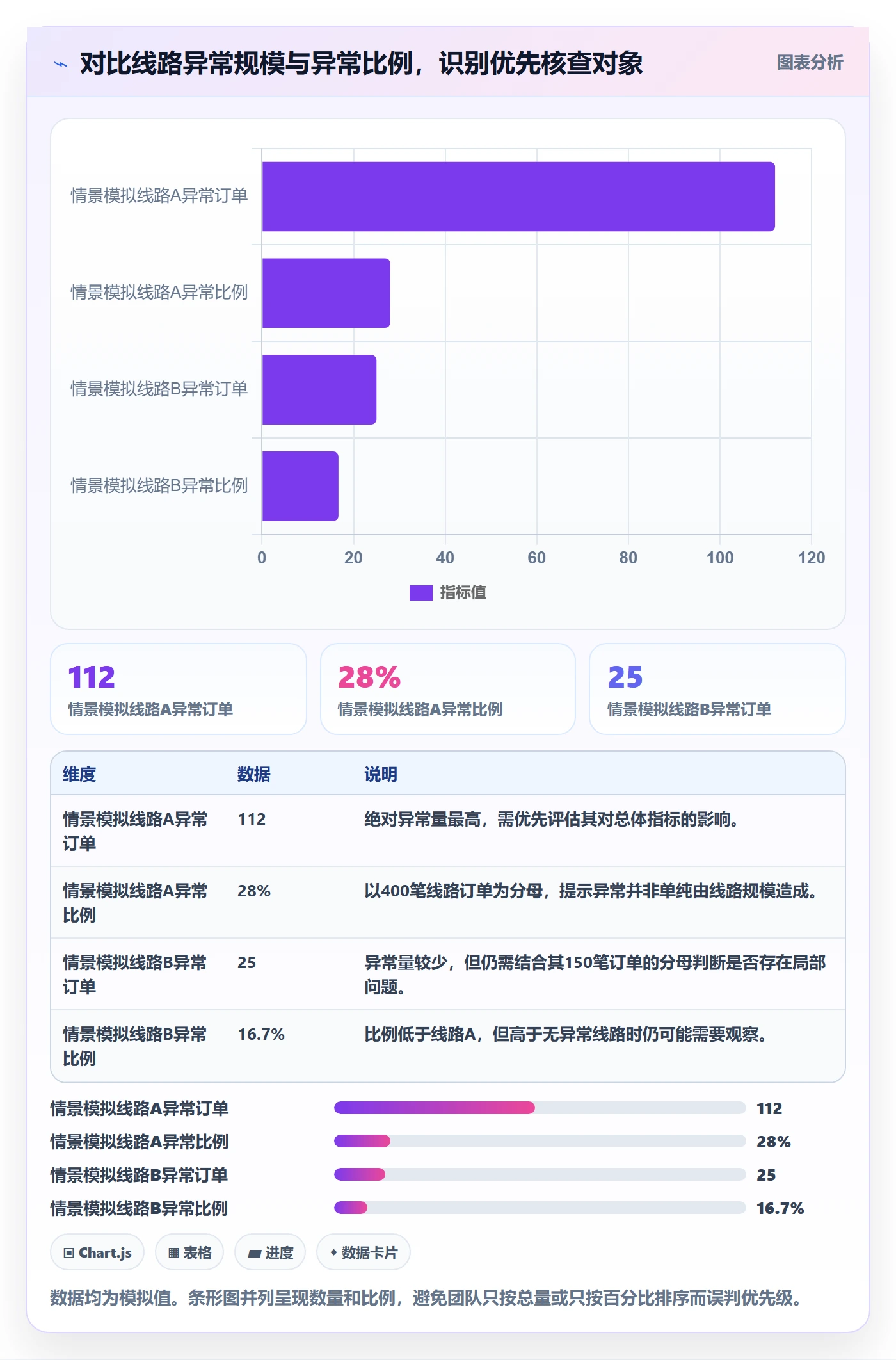Click the 数据 table column header
The image size is (896, 1360).
tap(254, 774)
